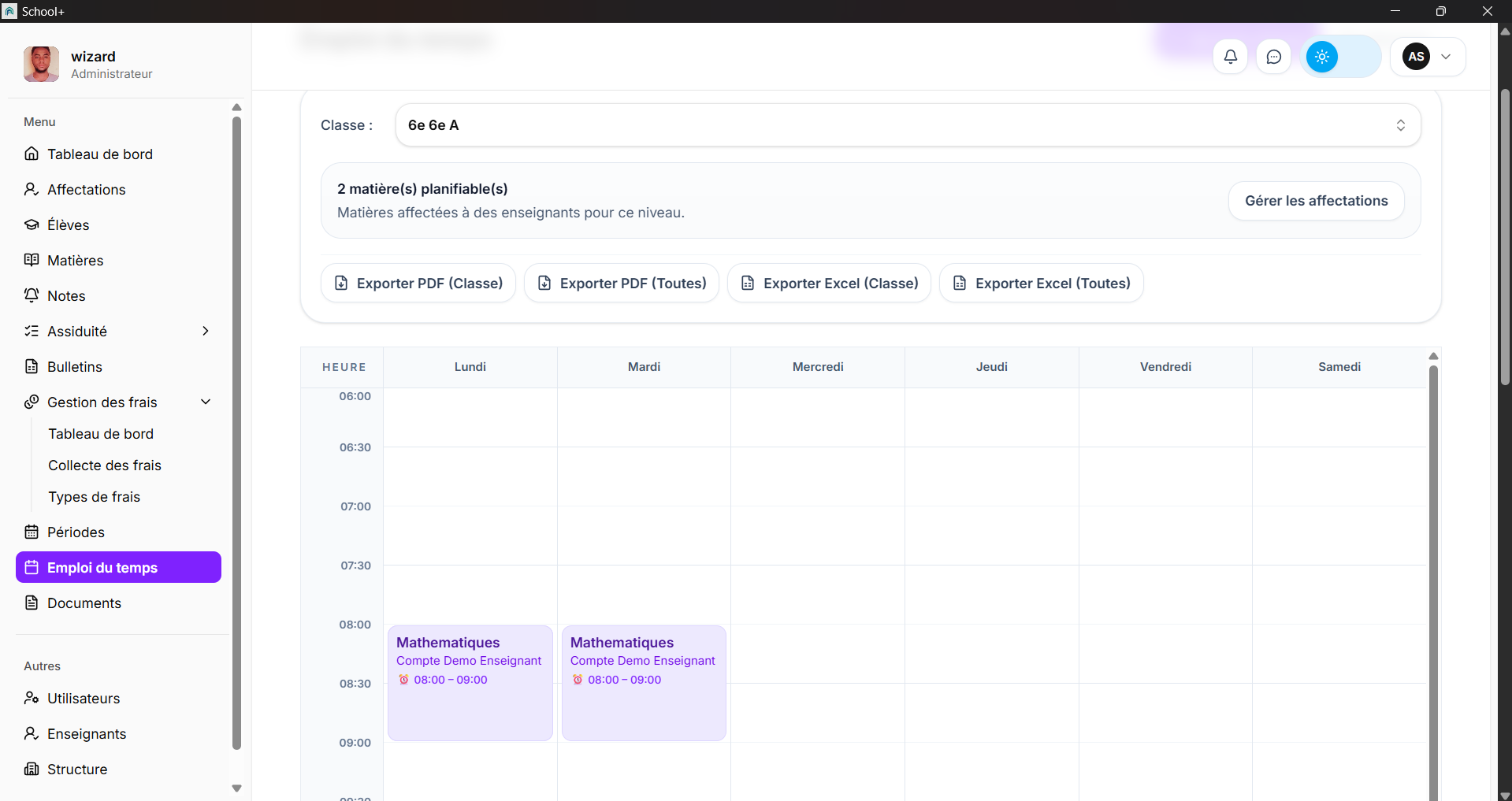Open the Documents menu item
The image size is (1512, 801).
click(x=118, y=603)
